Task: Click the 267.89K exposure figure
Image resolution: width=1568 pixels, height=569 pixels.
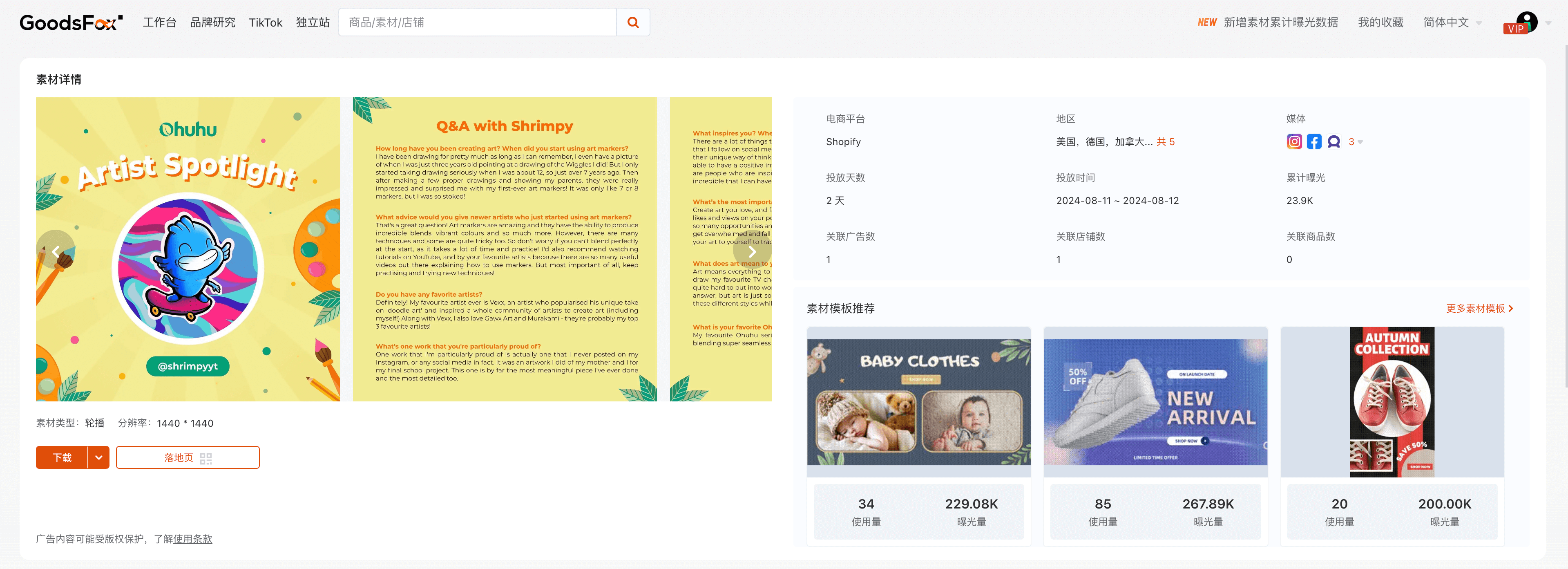Action: 1208,504
